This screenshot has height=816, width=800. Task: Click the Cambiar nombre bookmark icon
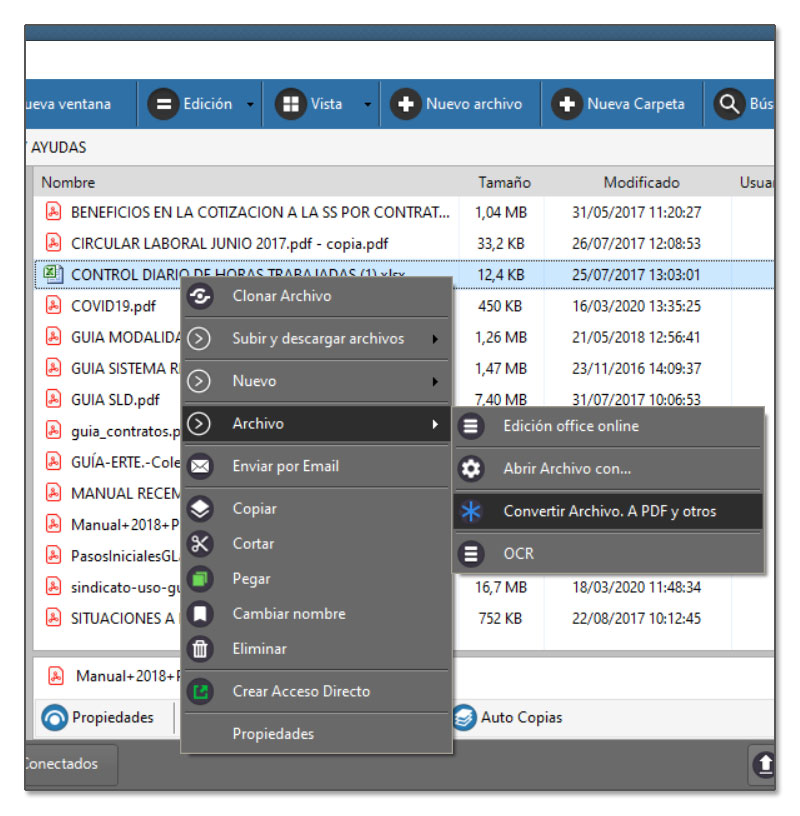pyautogui.click(x=200, y=614)
